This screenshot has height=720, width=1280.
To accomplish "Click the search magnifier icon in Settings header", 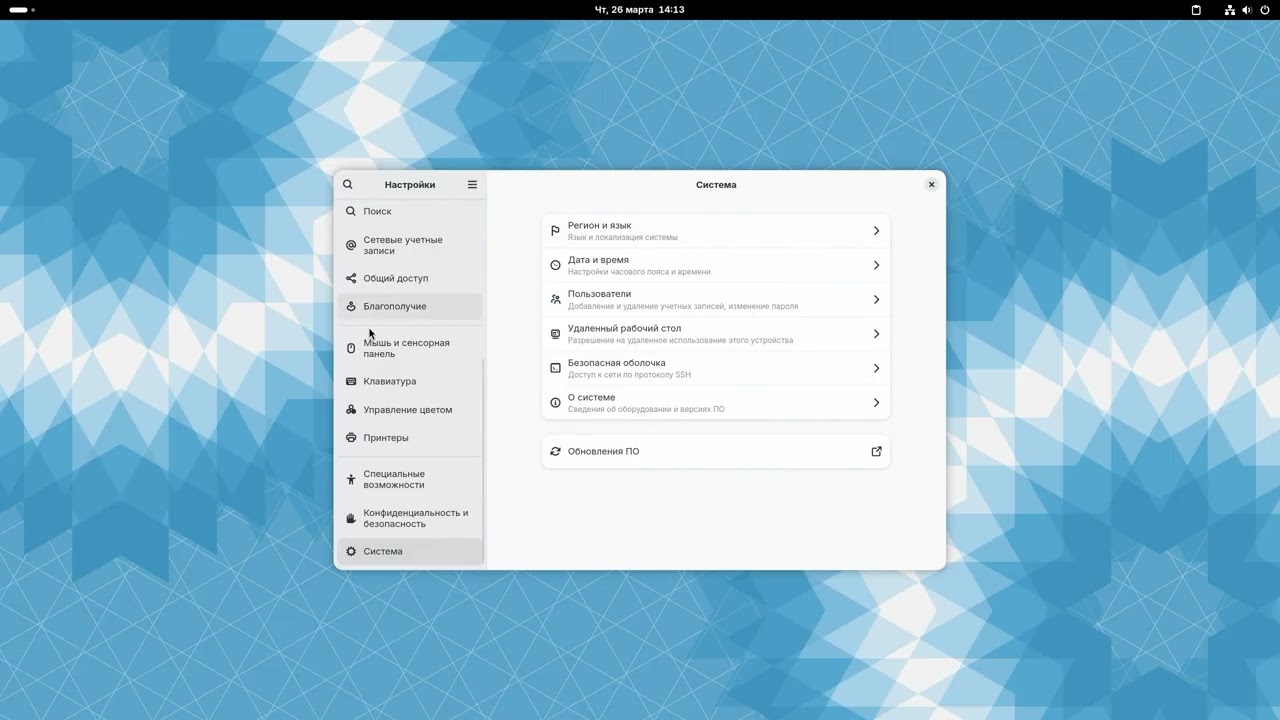I will tap(348, 184).
